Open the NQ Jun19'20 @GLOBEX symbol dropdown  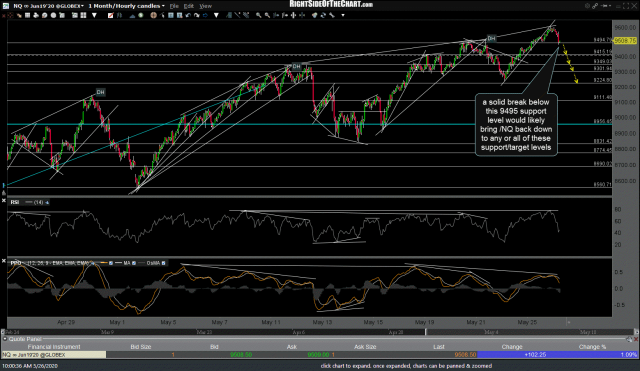tap(48, 6)
